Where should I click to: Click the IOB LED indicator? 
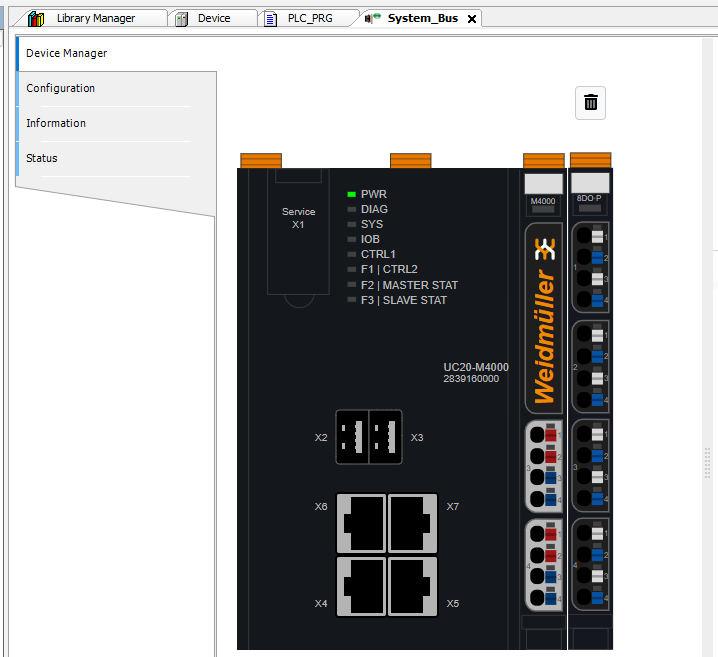coord(351,239)
